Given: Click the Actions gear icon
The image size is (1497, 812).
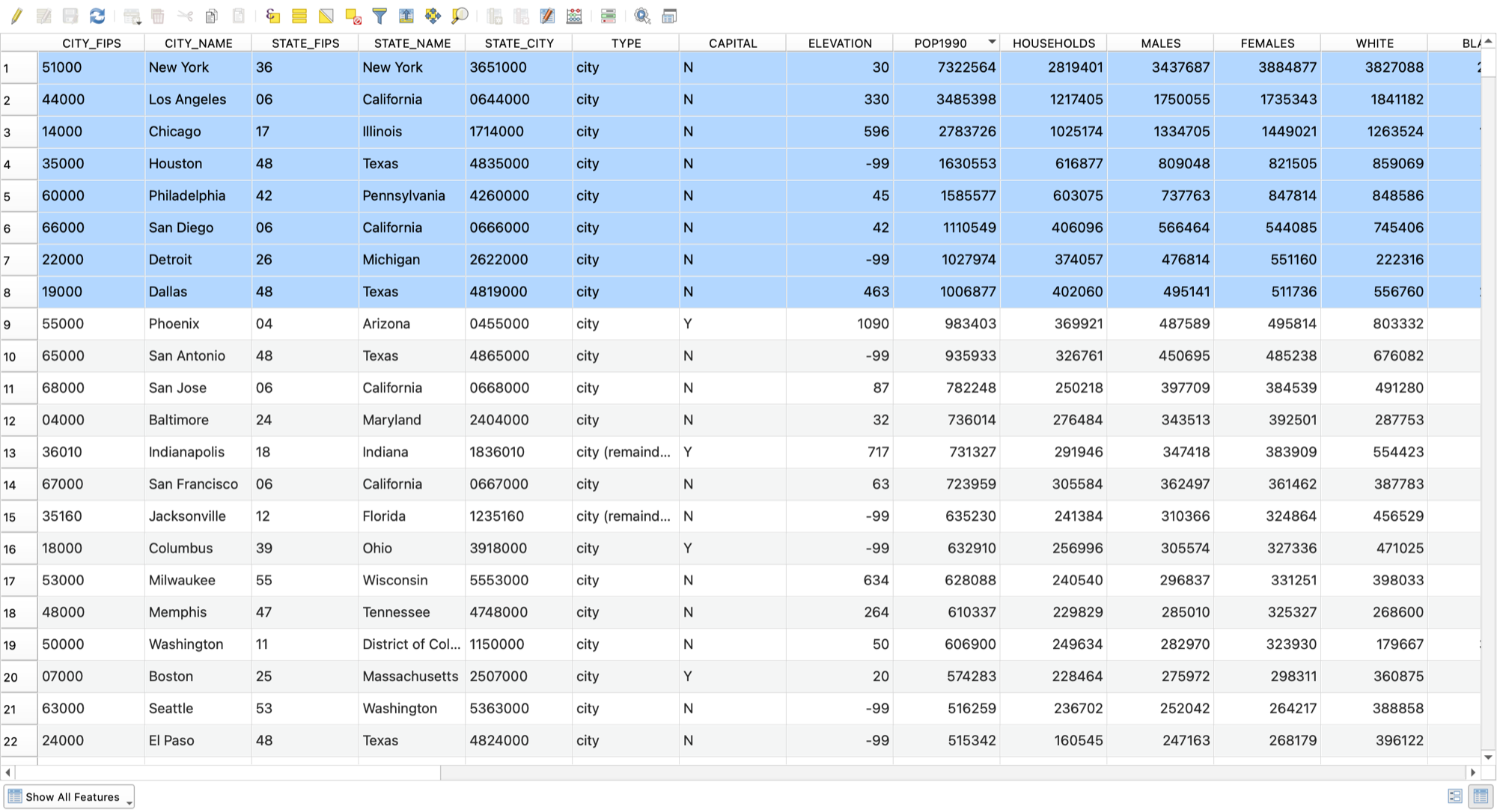Looking at the screenshot, I should (642, 16).
